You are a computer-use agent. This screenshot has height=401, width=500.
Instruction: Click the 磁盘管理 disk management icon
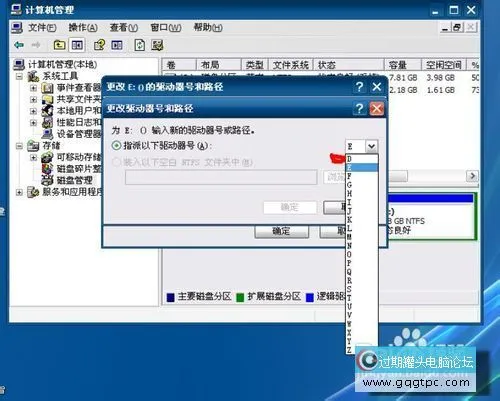tap(47, 180)
